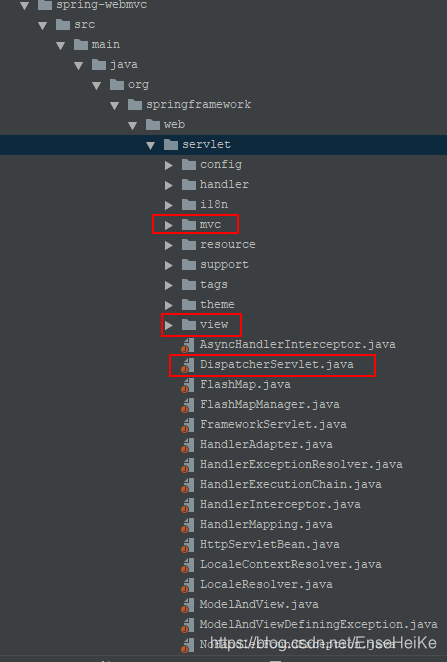
Task: Click the HandlerInterceptor.java file icon
Action: tap(188, 505)
